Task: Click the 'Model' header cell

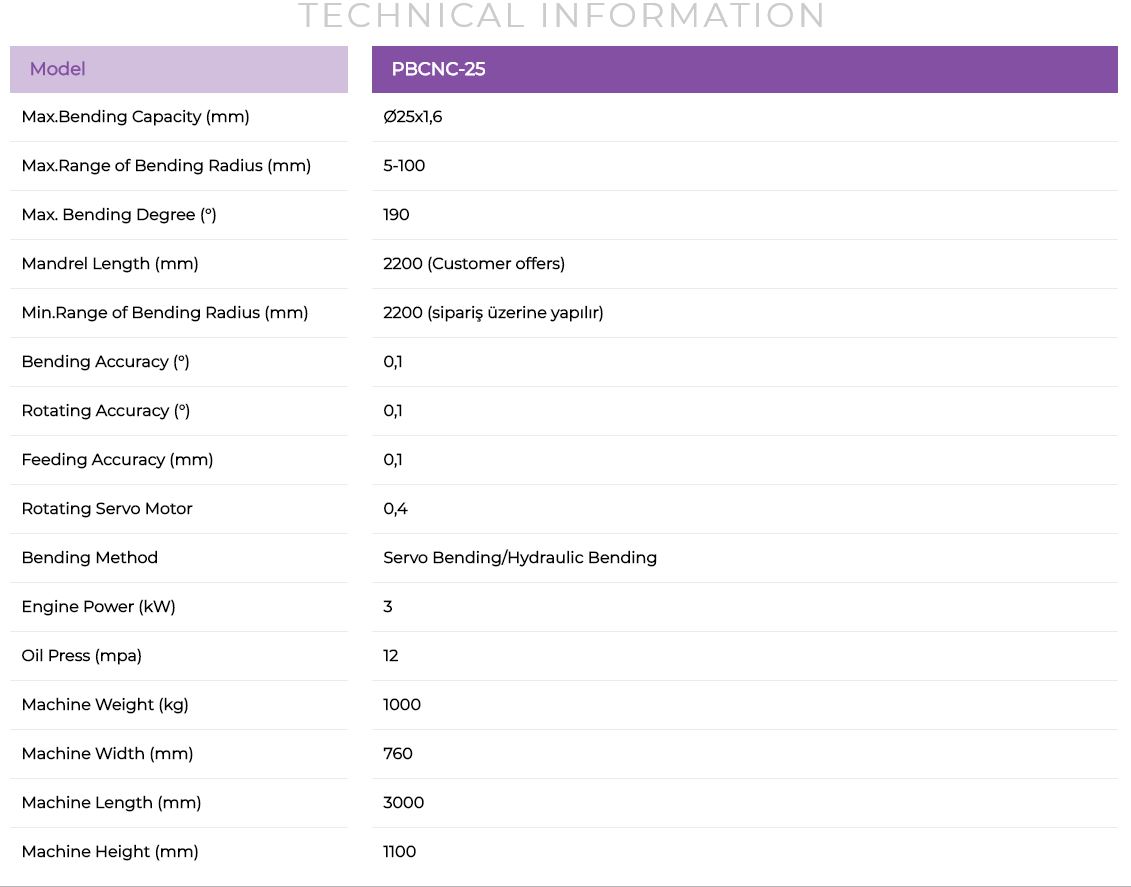Action: tap(179, 69)
